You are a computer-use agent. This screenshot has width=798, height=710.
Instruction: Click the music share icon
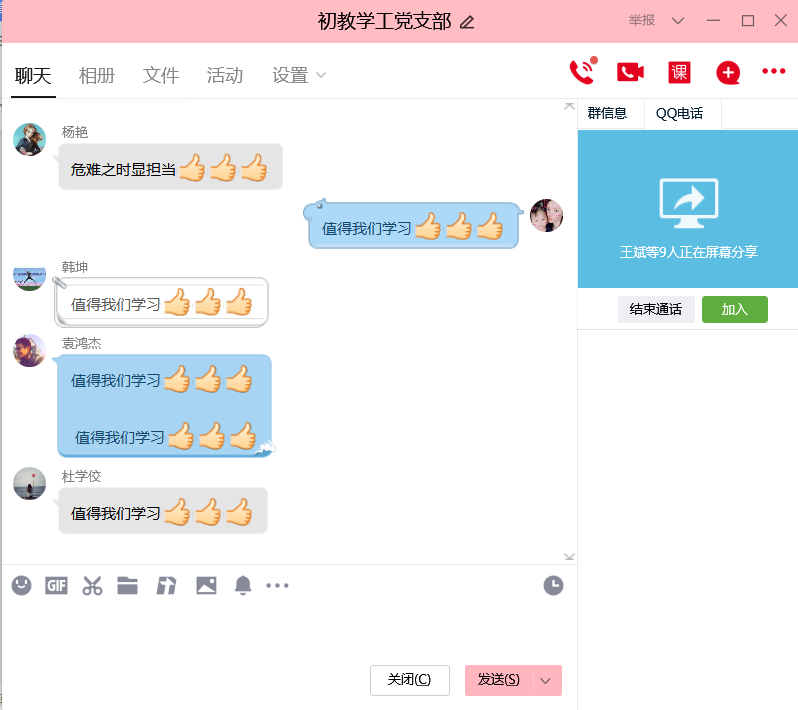pyautogui.click(x=166, y=585)
